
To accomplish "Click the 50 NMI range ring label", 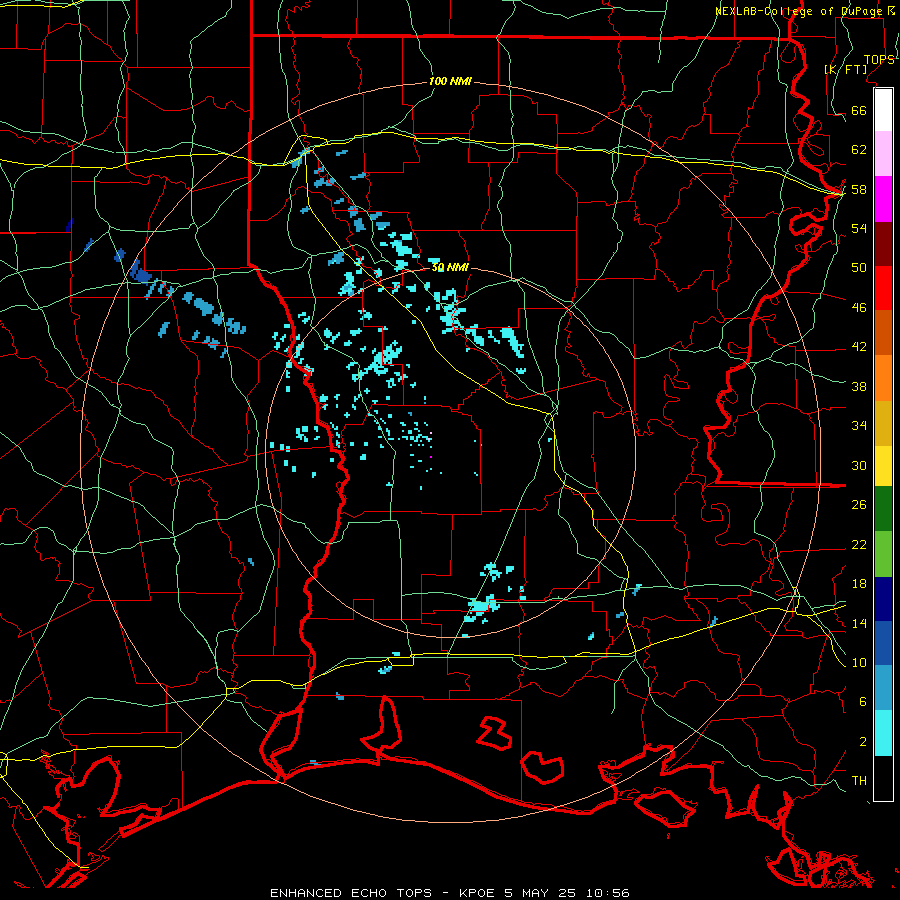I will point(450,267).
